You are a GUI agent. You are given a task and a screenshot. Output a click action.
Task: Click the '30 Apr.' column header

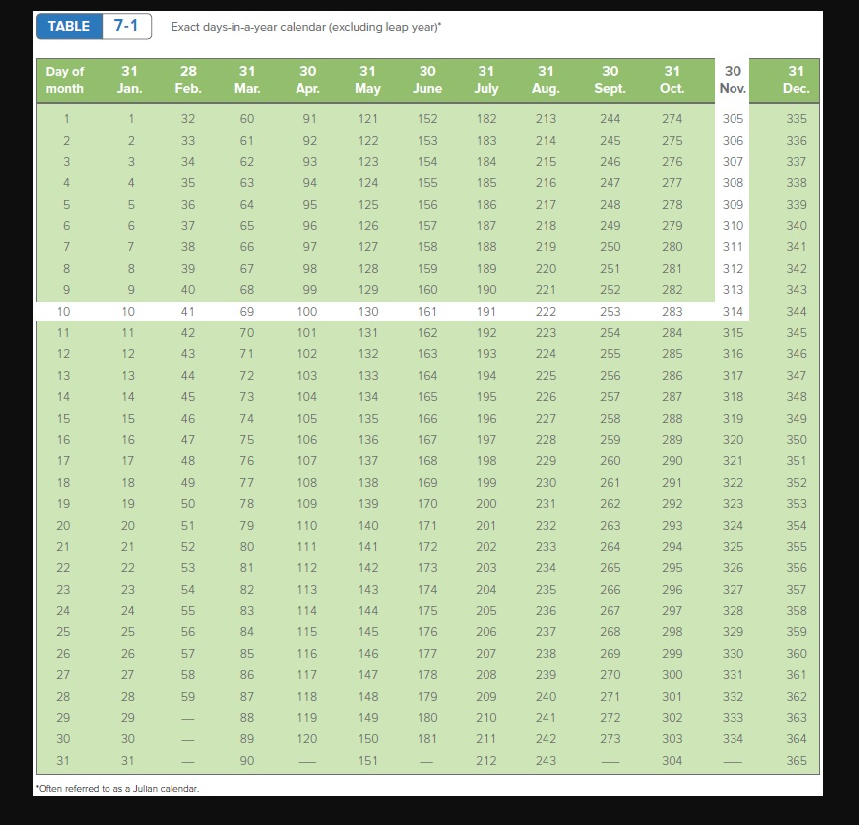[x=308, y=79]
